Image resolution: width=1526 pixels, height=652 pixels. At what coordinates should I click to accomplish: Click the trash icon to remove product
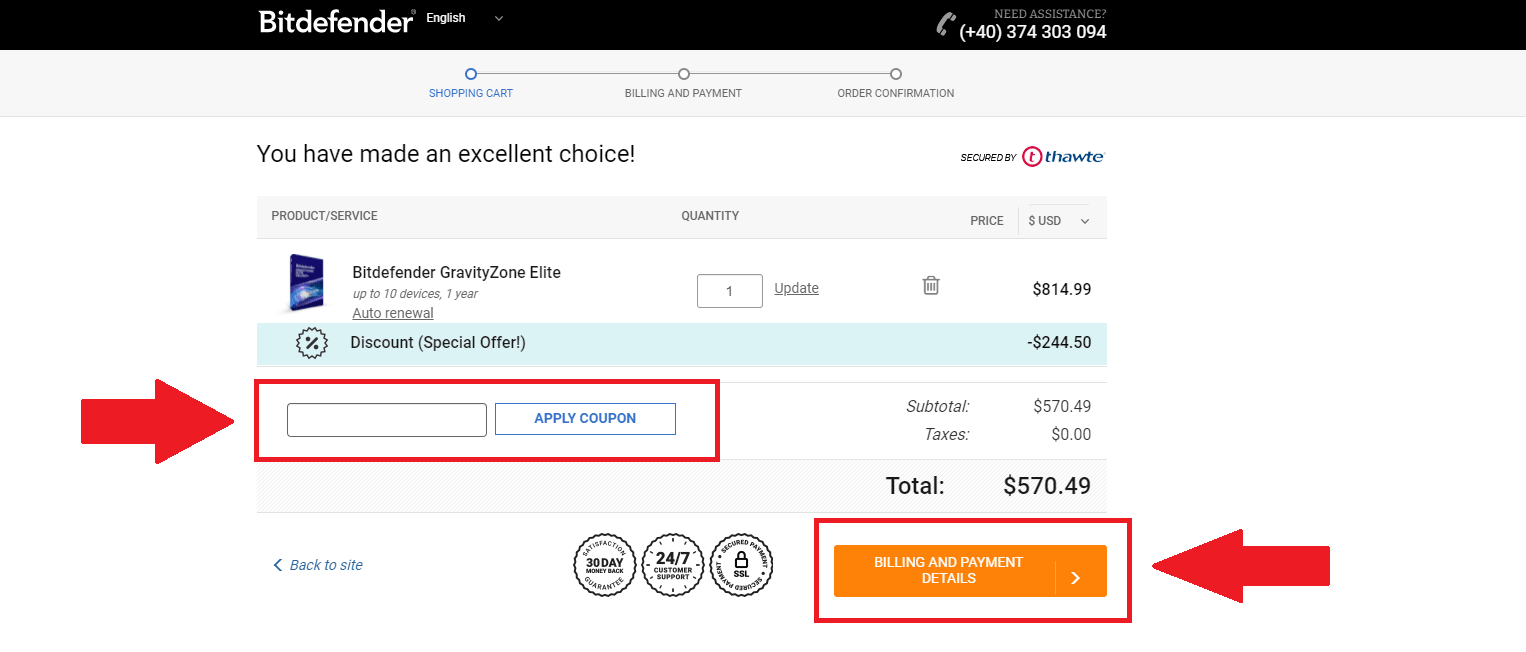point(930,286)
